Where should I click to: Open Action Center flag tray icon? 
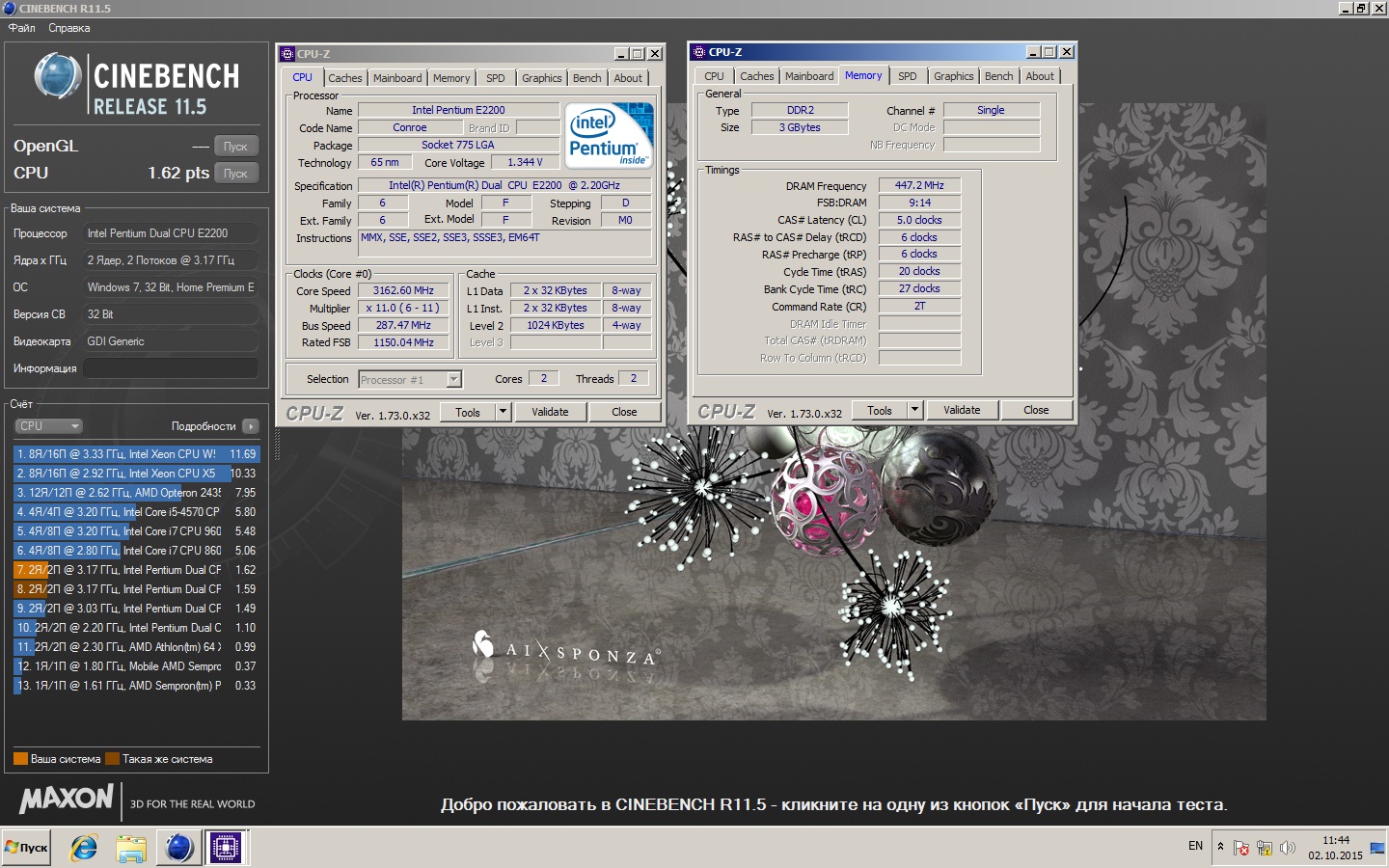tap(1241, 848)
